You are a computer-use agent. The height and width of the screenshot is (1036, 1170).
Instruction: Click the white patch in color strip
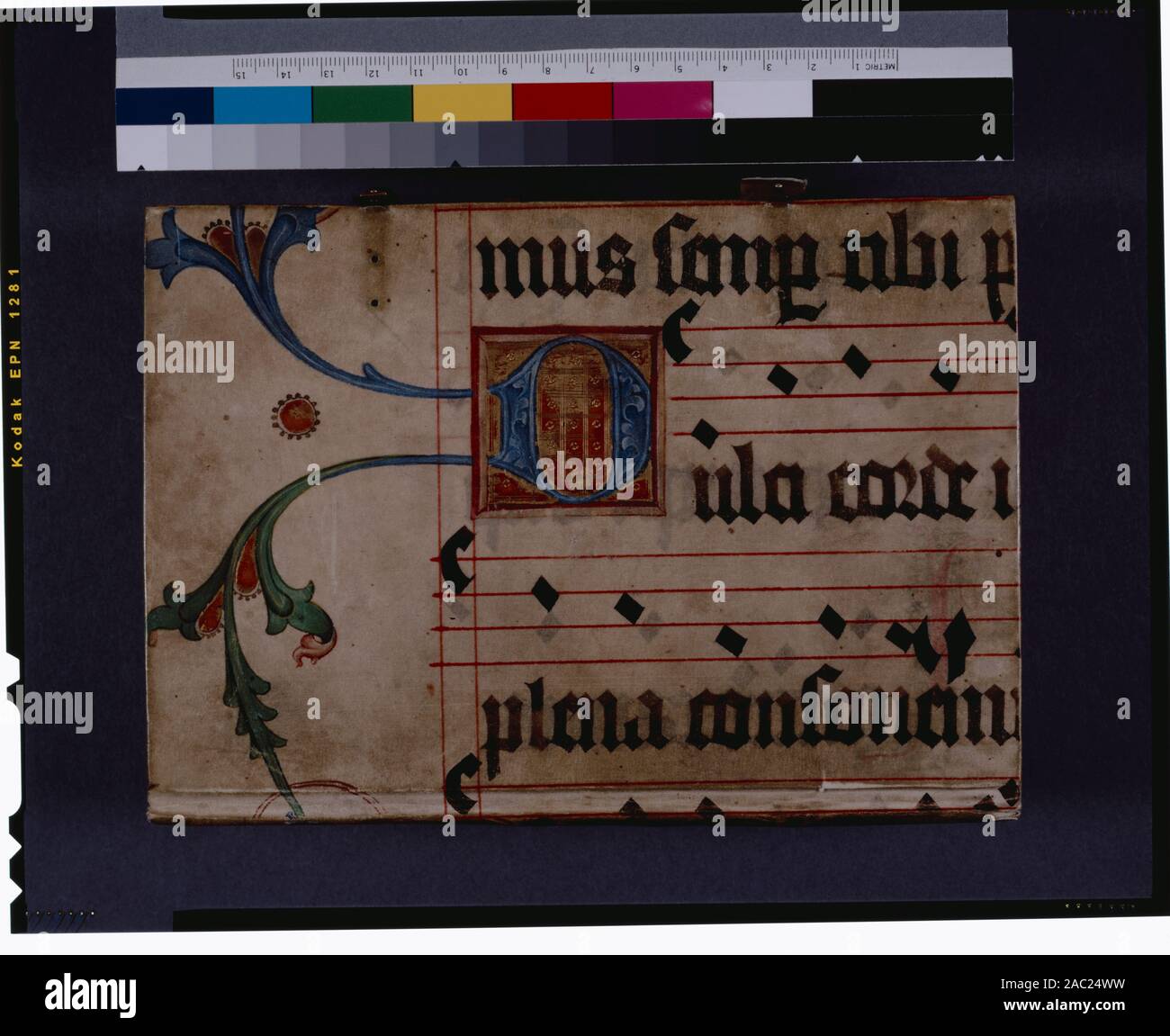coord(762,100)
